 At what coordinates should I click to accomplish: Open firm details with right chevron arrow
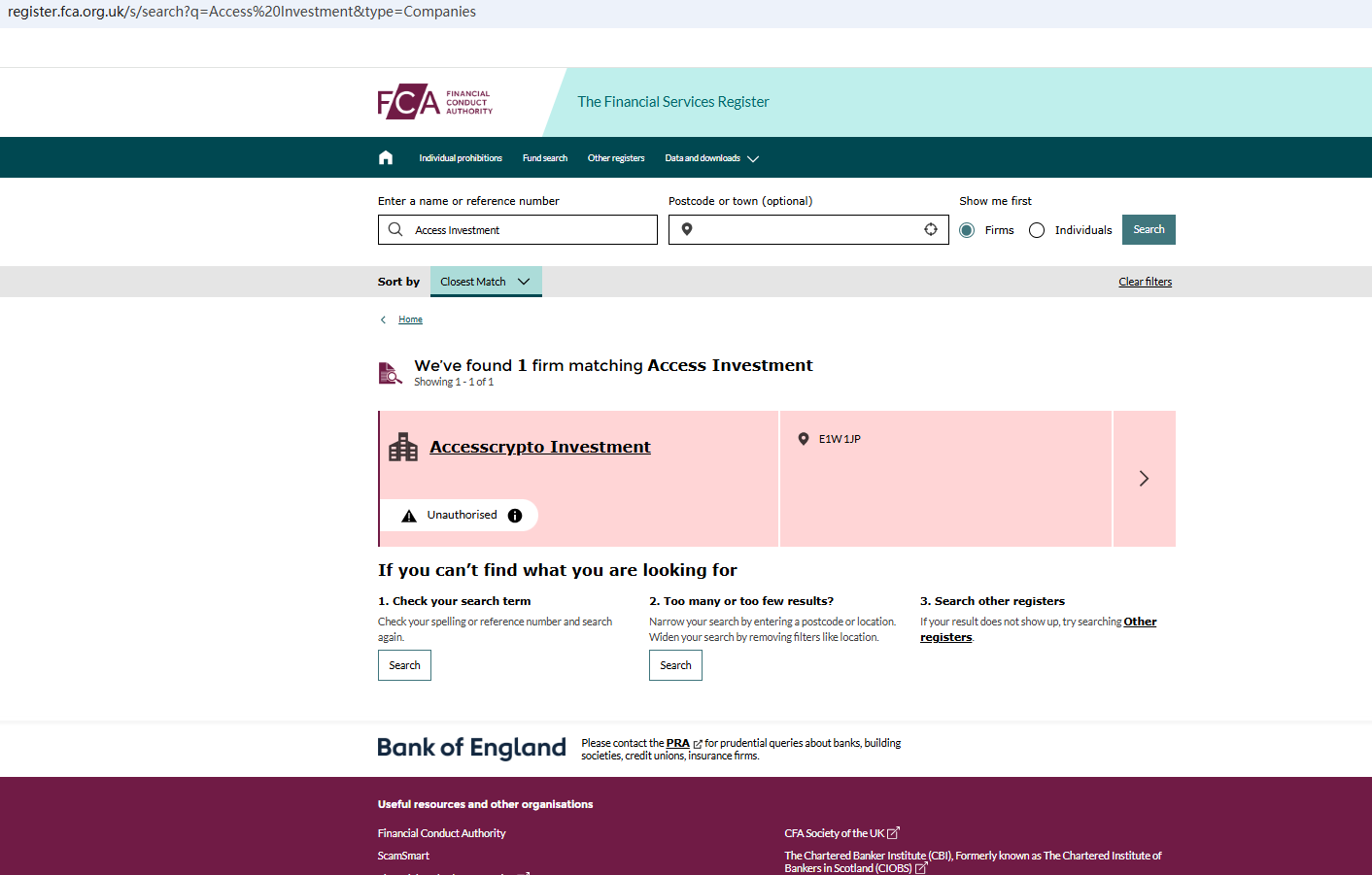click(x=1145, y=478)
